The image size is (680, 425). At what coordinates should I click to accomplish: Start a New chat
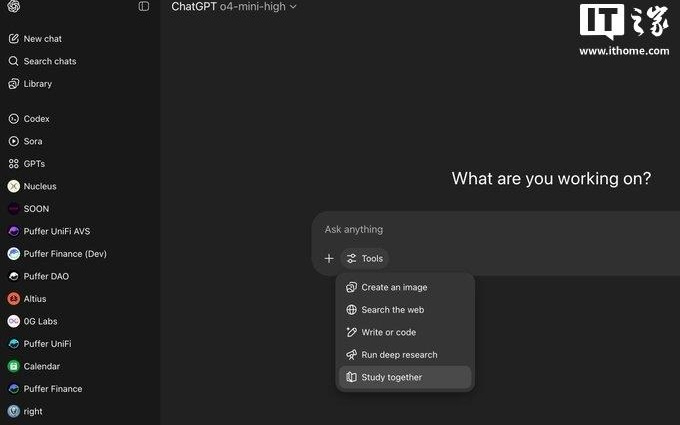[x=42, y=39]
